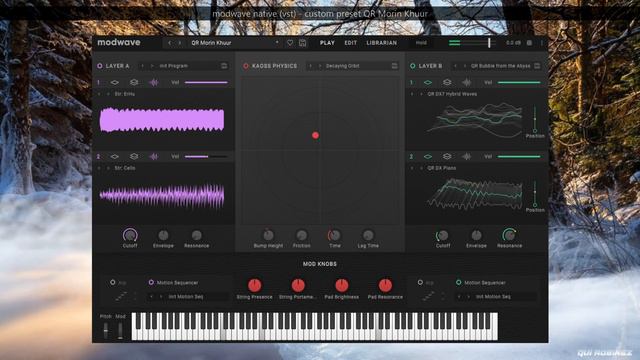Adjust the master volume slider
Image resolution: width=640 pixels, height=360 pixels.
[472, 42]
